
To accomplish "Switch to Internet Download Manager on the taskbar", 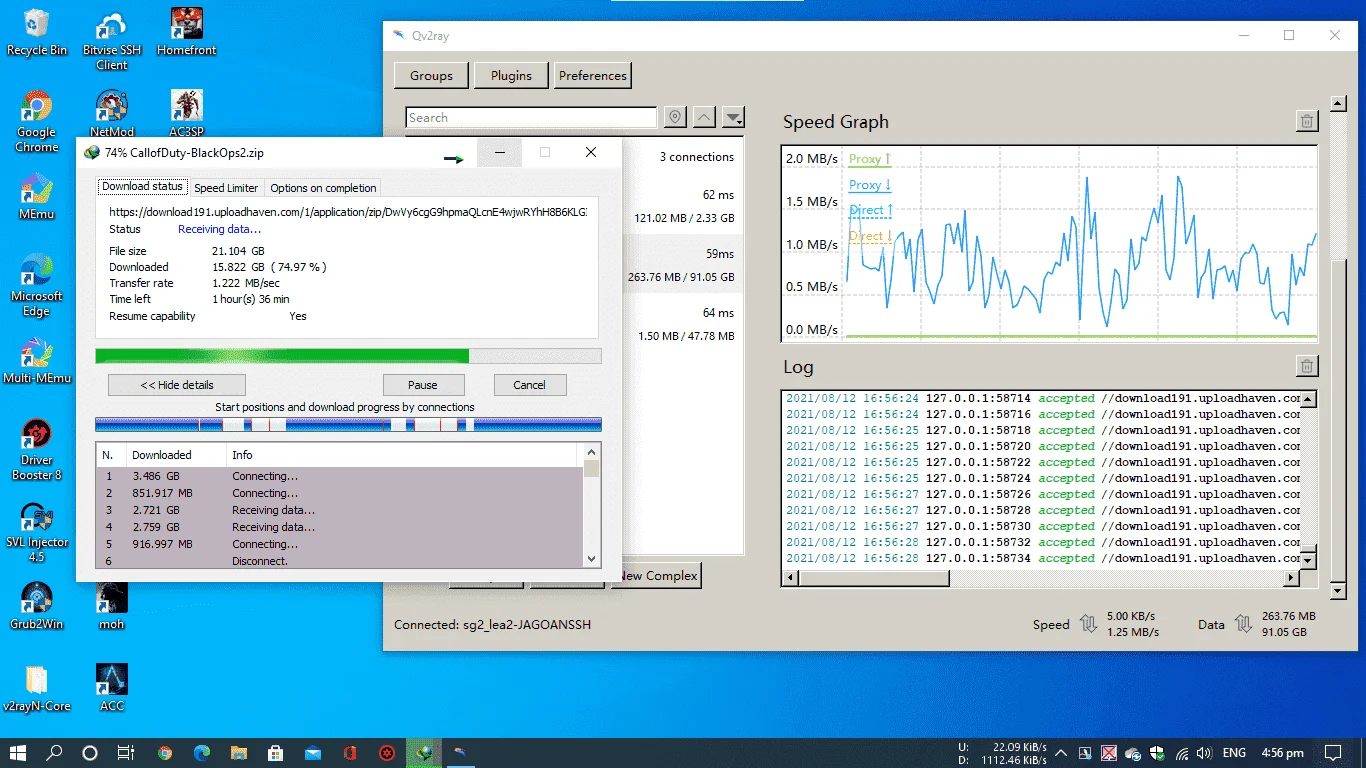I will (x=424, y=753).
